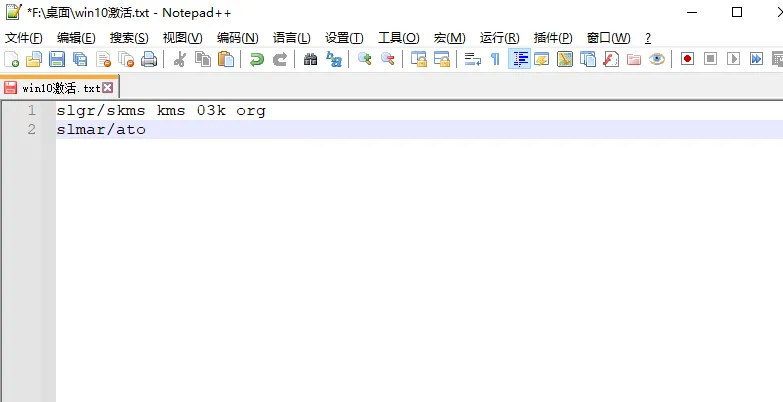Open the 语言(L) menu
The image size is (783, 402).
pyautogui.click(x=292, y=38)
